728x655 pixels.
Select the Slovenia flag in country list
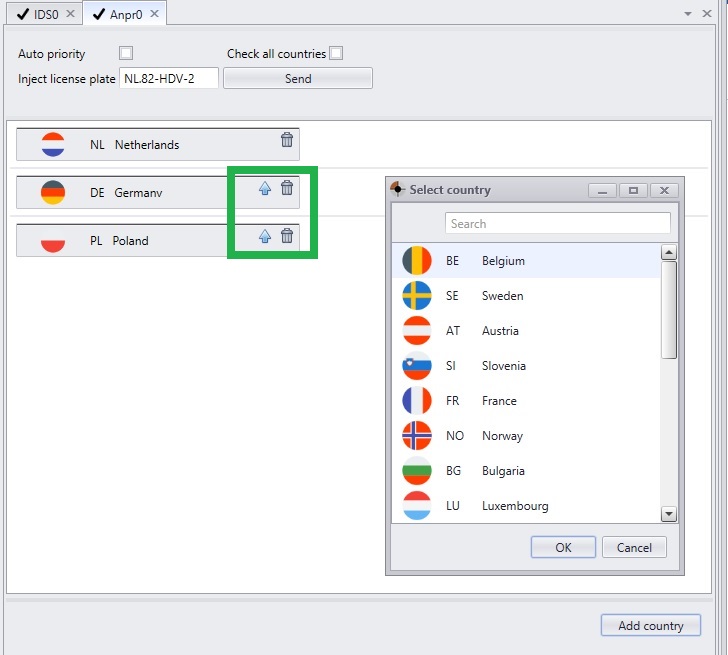click(416, 365)
